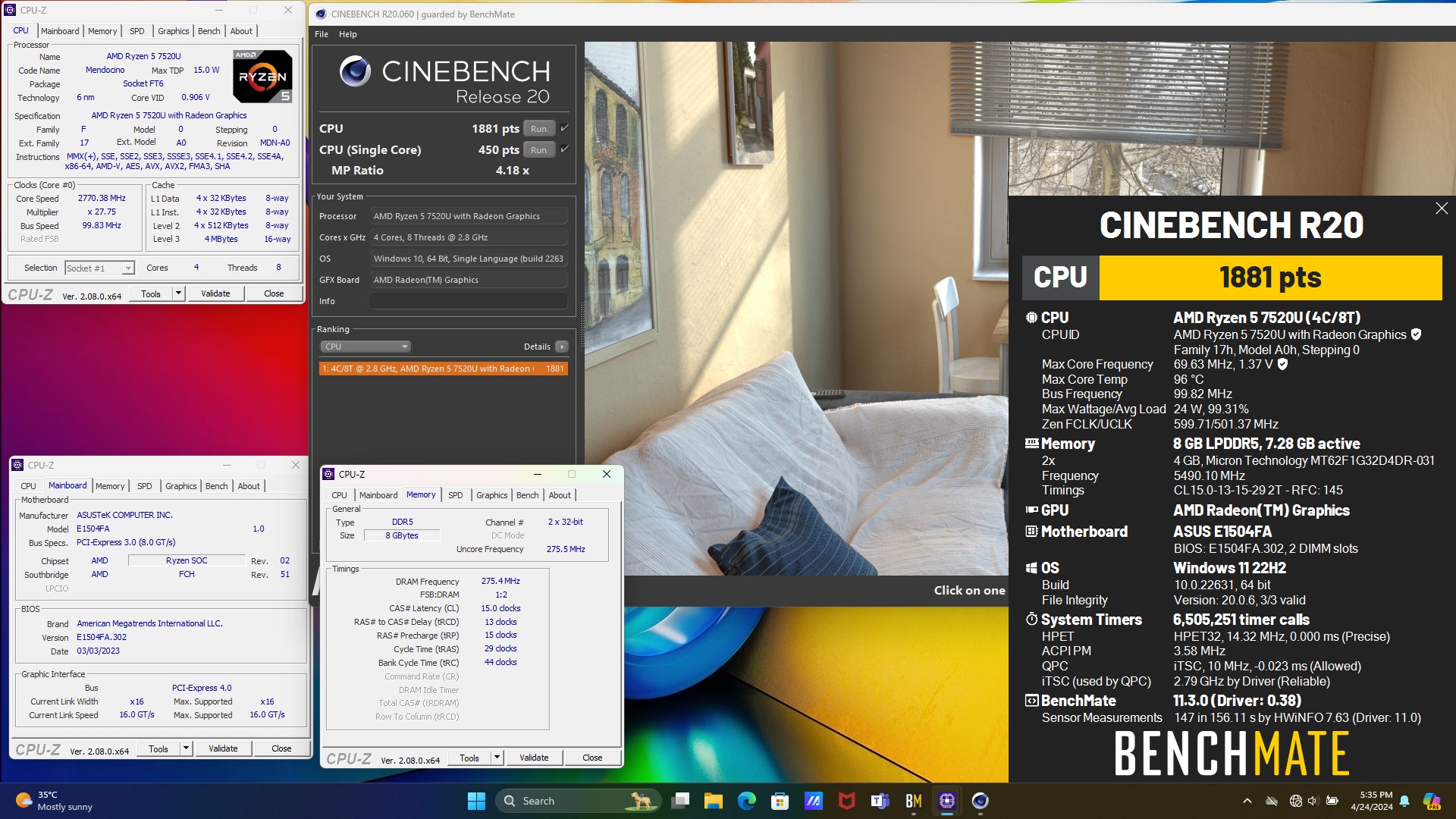Image resolution: width=1456 pixels, height=819 pixels.
Task: Click the Cinebench logo sphere in header
Action: (355, 71)
